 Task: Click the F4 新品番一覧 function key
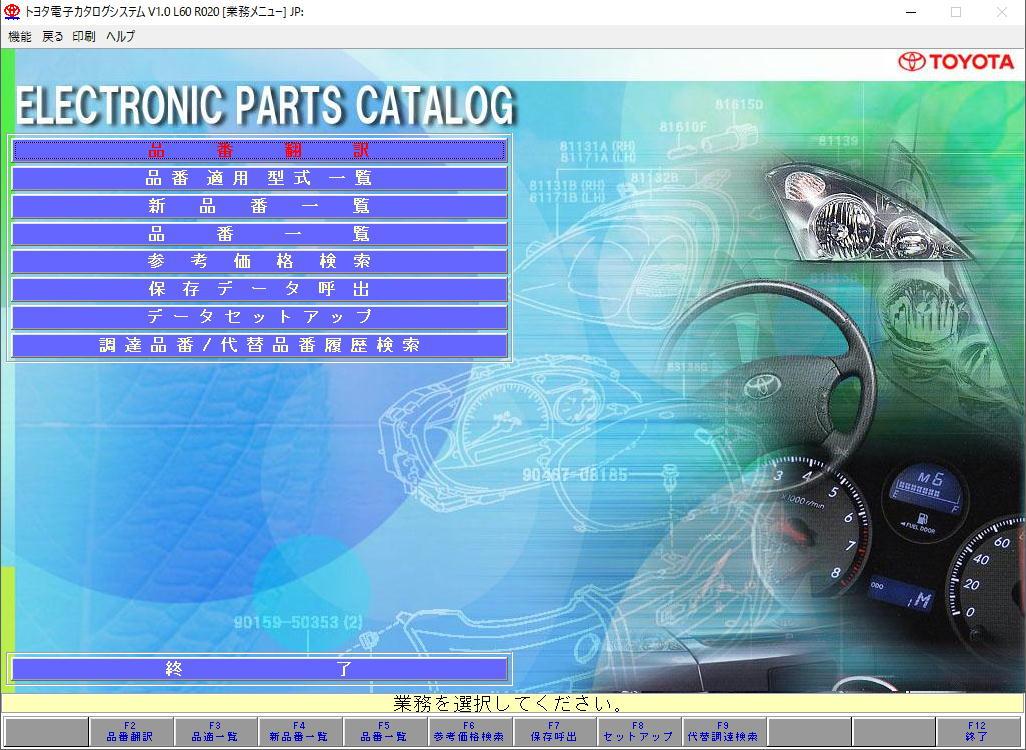coord(300,732)
